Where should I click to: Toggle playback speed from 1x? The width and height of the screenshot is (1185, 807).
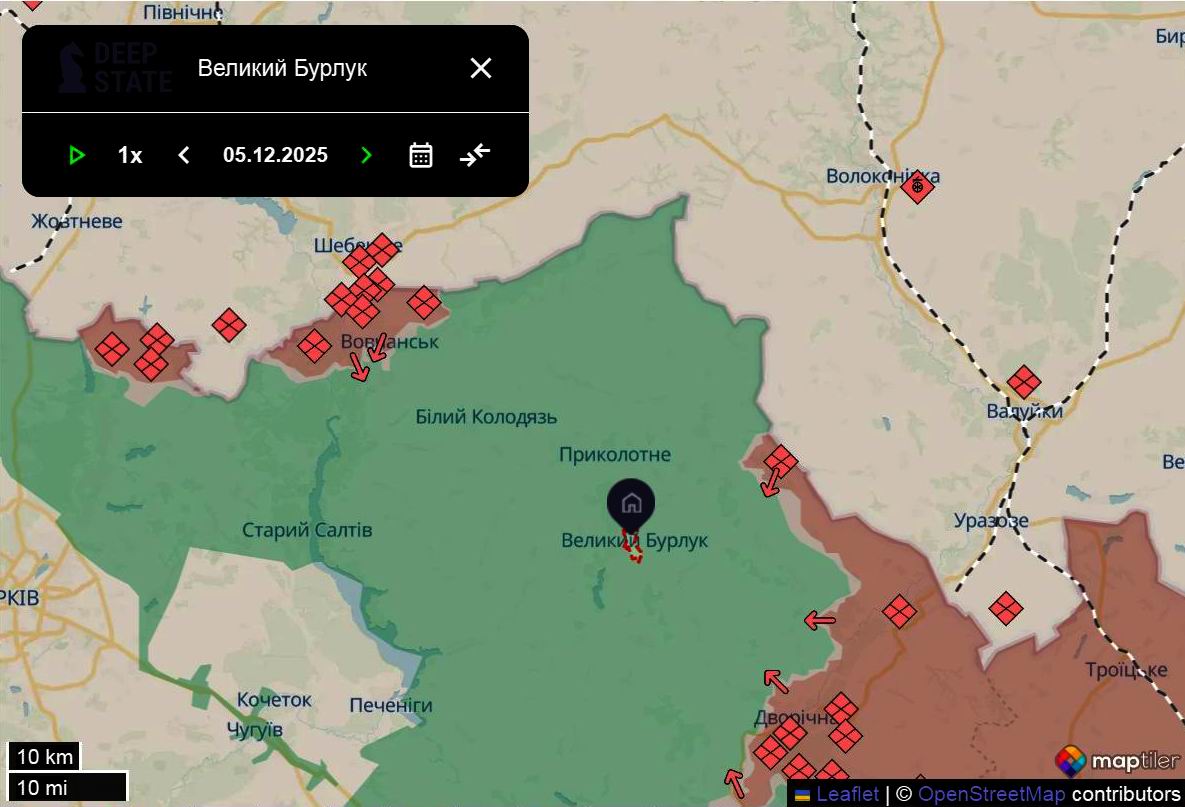128,154
